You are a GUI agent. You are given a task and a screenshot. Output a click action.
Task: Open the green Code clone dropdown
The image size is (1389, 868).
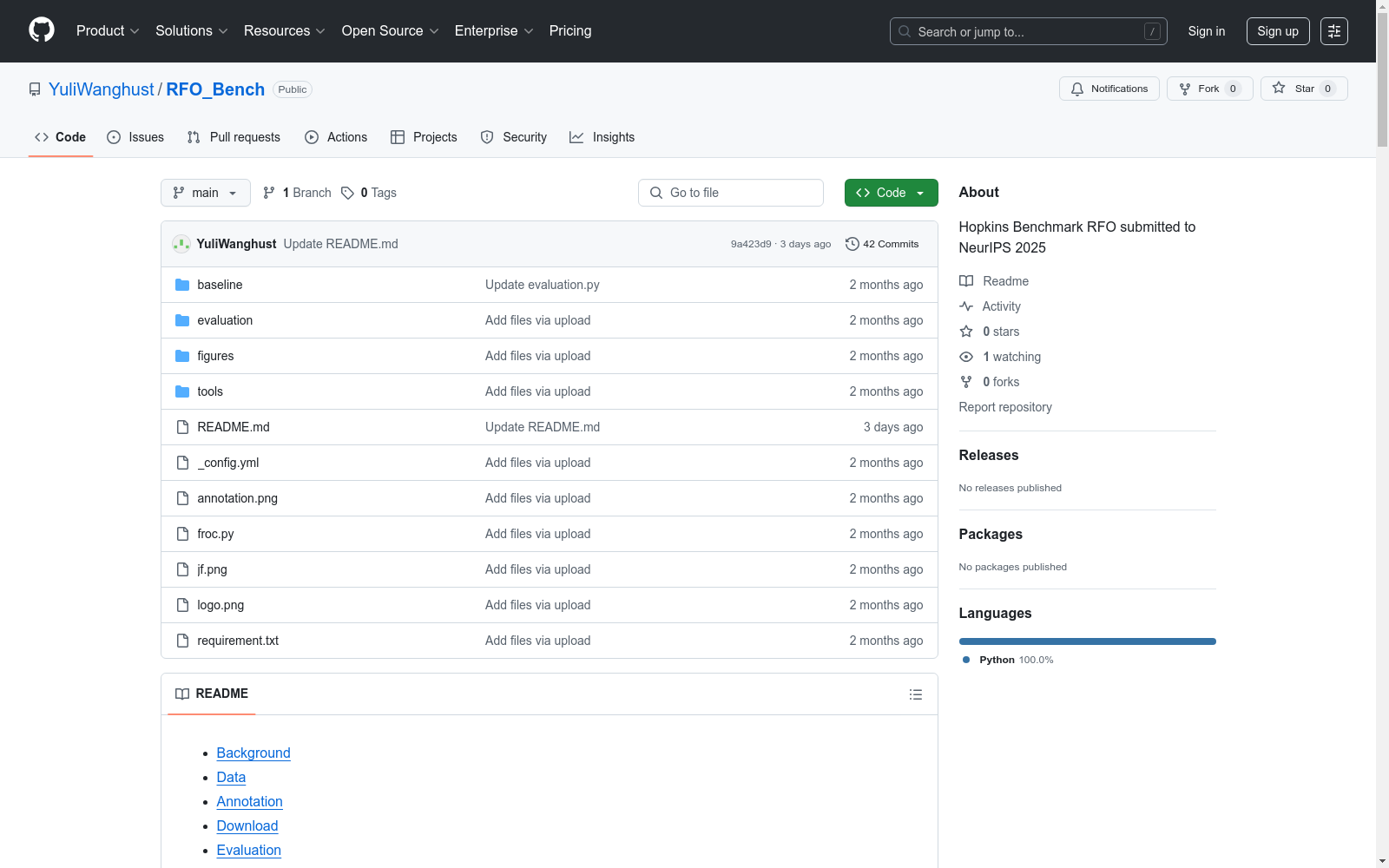pyautogui.click(x=892, y=193)
